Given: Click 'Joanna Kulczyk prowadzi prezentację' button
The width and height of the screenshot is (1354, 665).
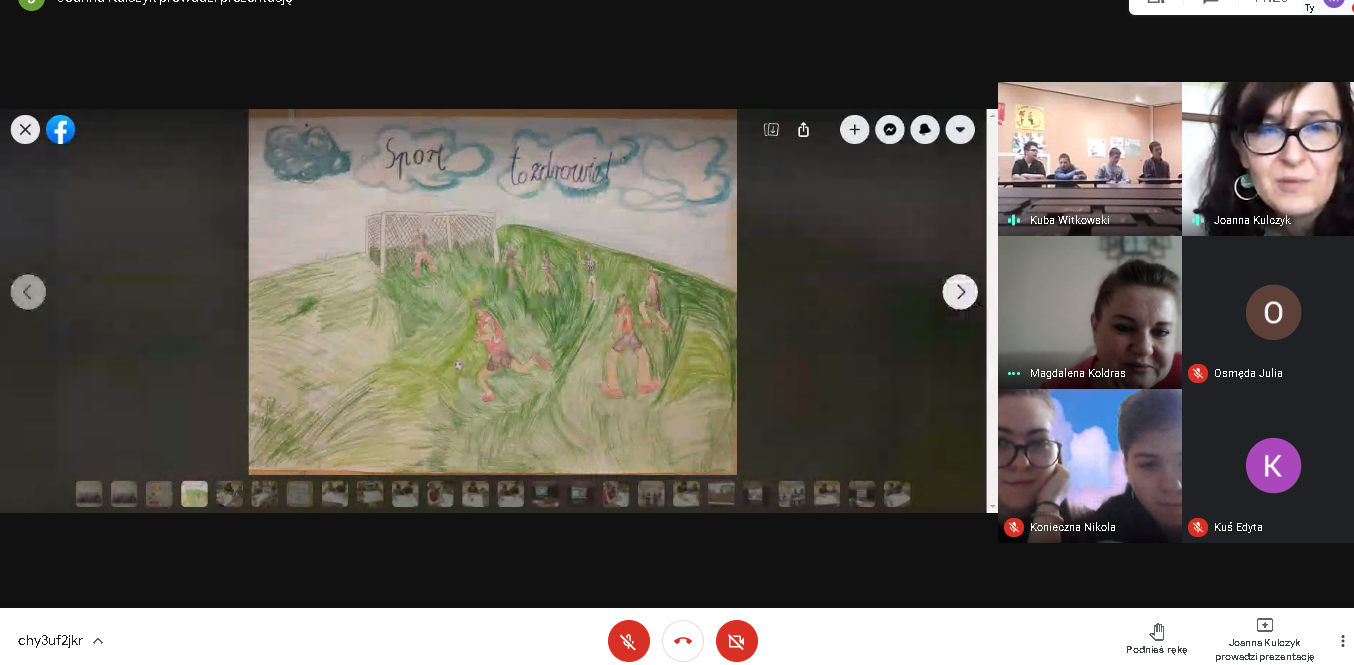Looking at the screenshot, I should coord(1264,640).
